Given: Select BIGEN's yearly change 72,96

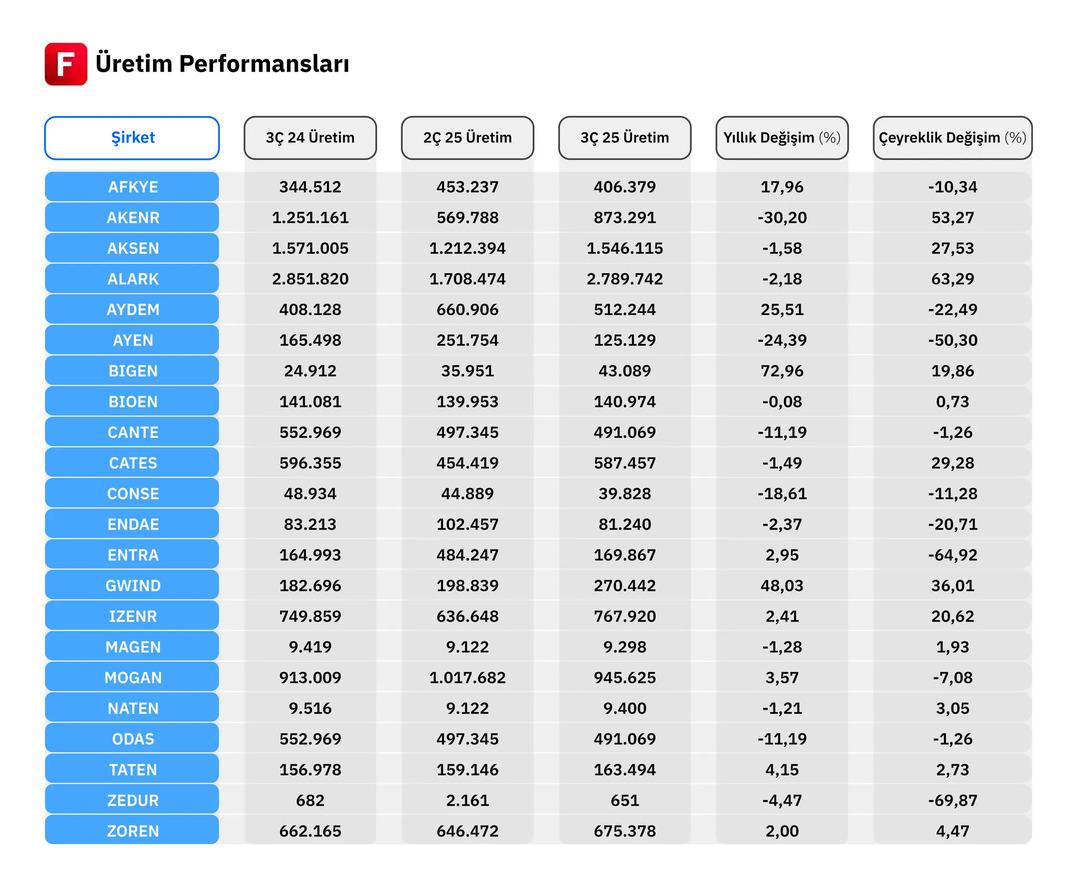Looking at the screenshot, I should (x=782, y=371).
